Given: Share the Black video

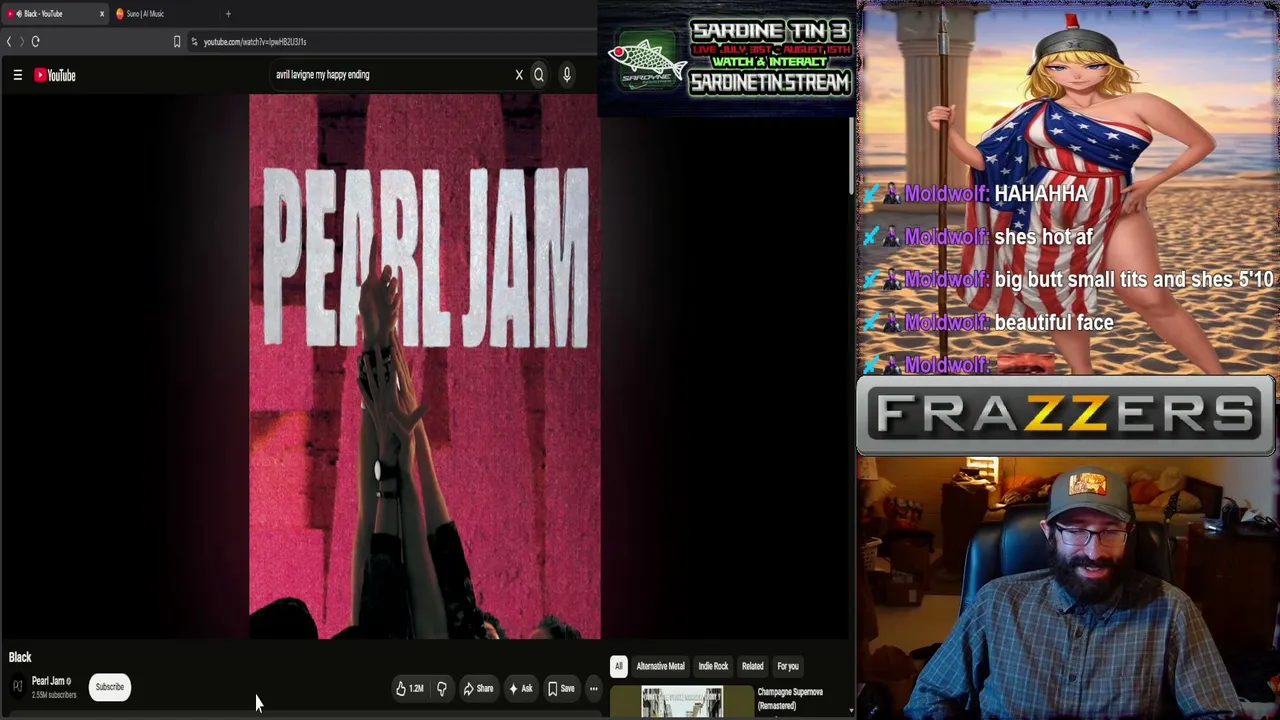Looking at the screenshot, I should [x=478, y=688].
